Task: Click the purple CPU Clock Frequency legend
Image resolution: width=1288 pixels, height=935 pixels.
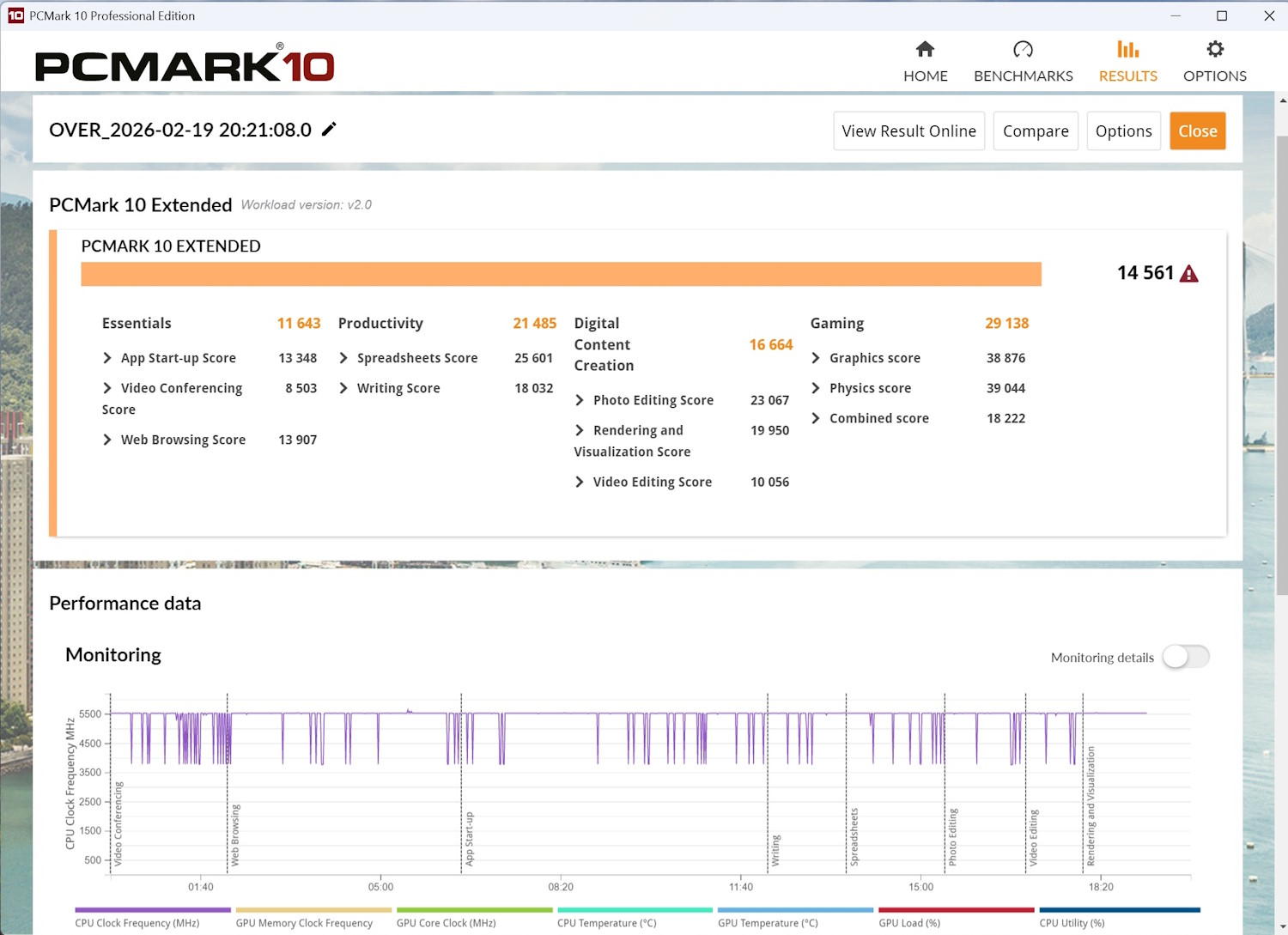Action: click(x=153, y=910)
